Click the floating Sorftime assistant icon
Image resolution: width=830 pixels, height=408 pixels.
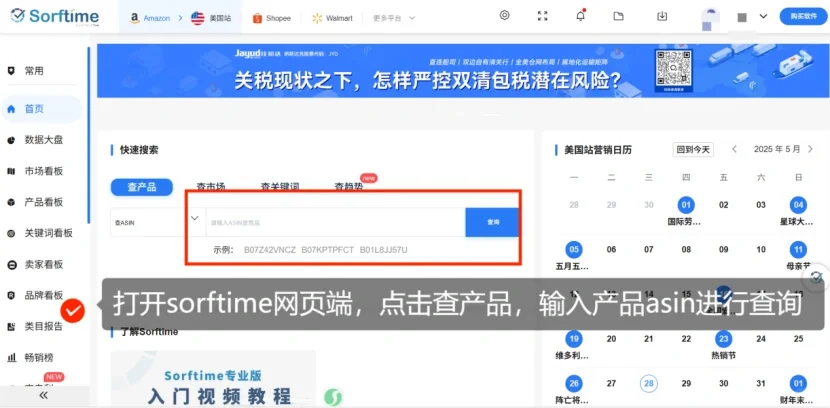(x=818, y=276)
